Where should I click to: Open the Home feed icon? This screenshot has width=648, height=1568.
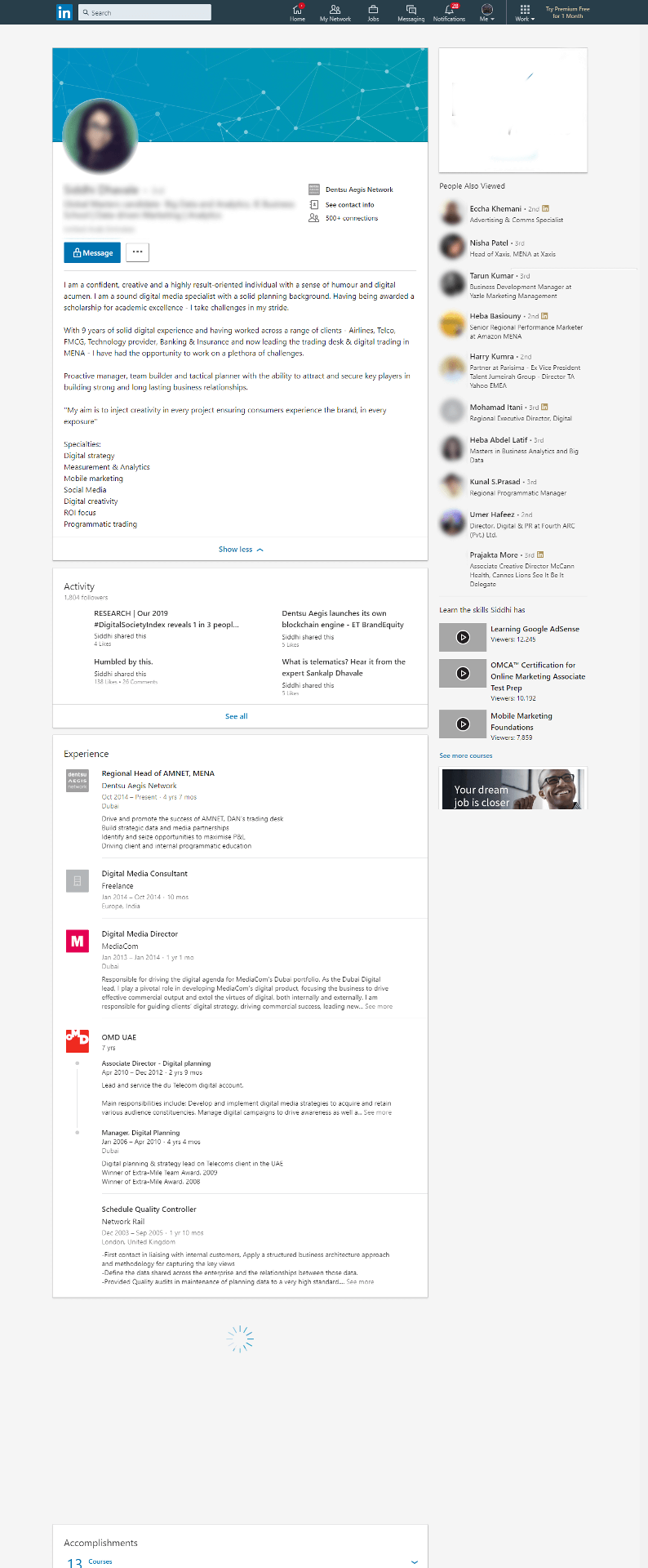click(298, 10)
